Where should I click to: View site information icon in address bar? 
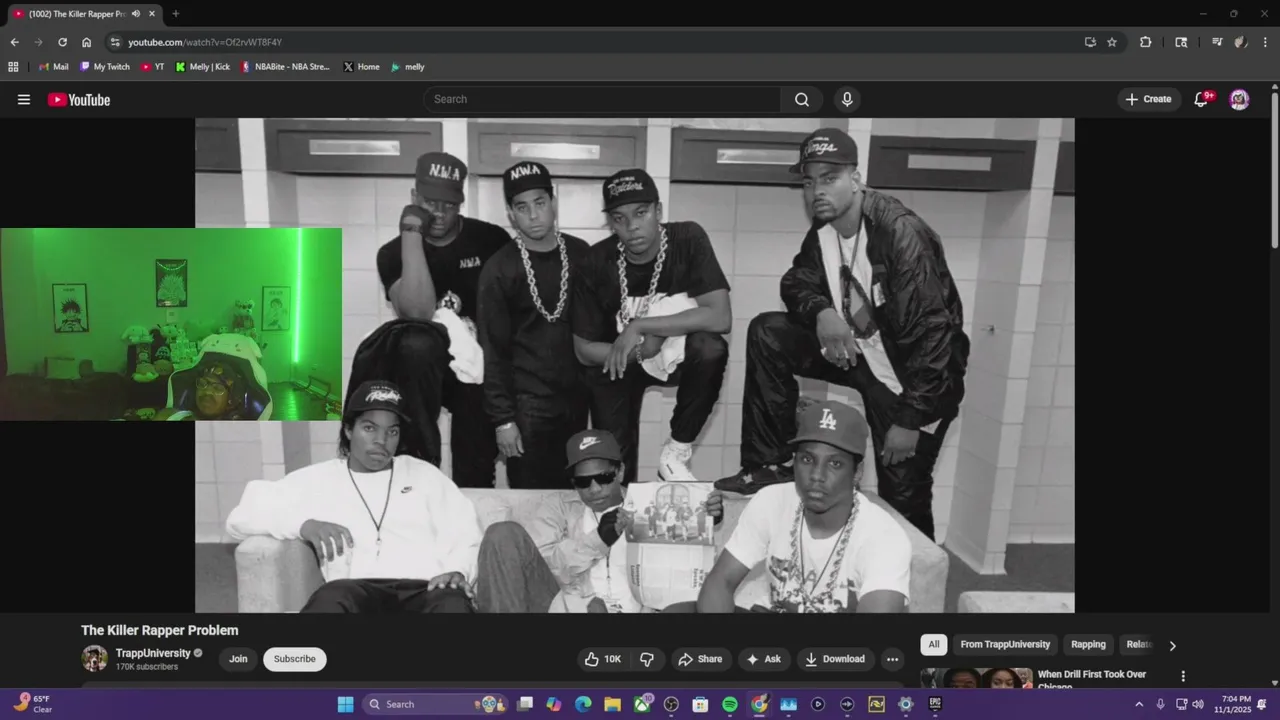[115, 42]
